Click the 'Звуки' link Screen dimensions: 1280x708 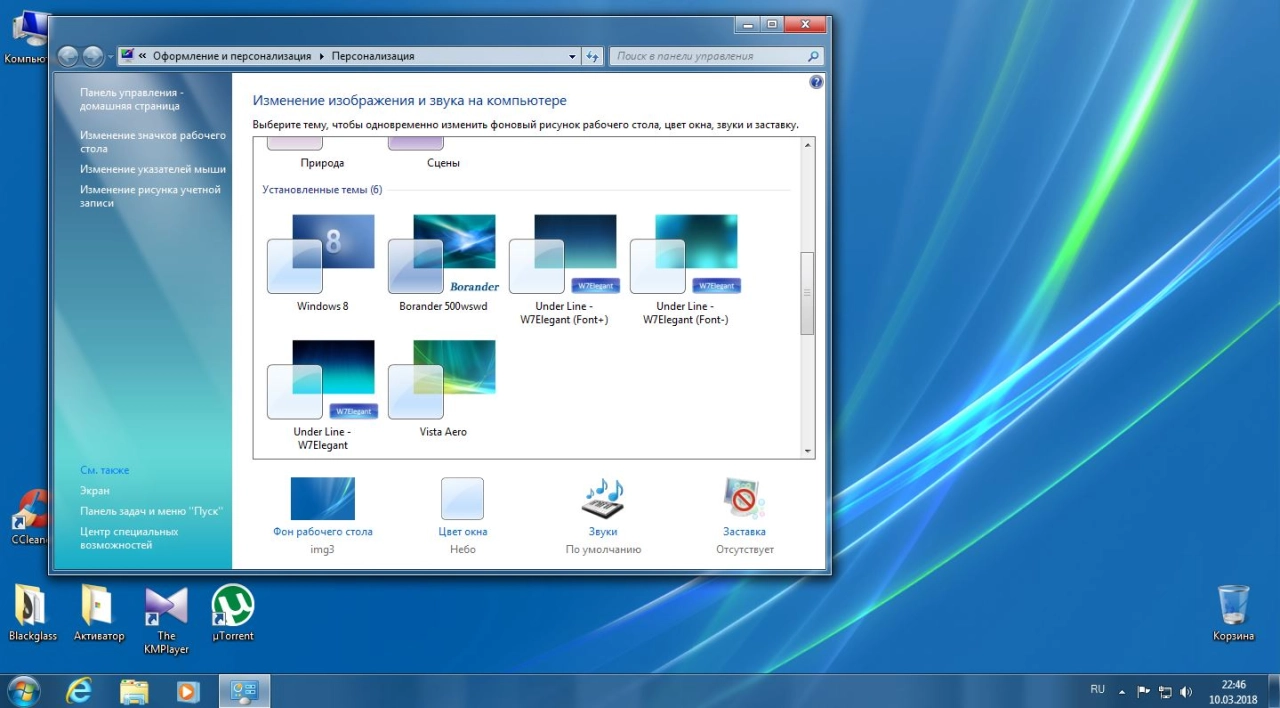click(603, 532)
